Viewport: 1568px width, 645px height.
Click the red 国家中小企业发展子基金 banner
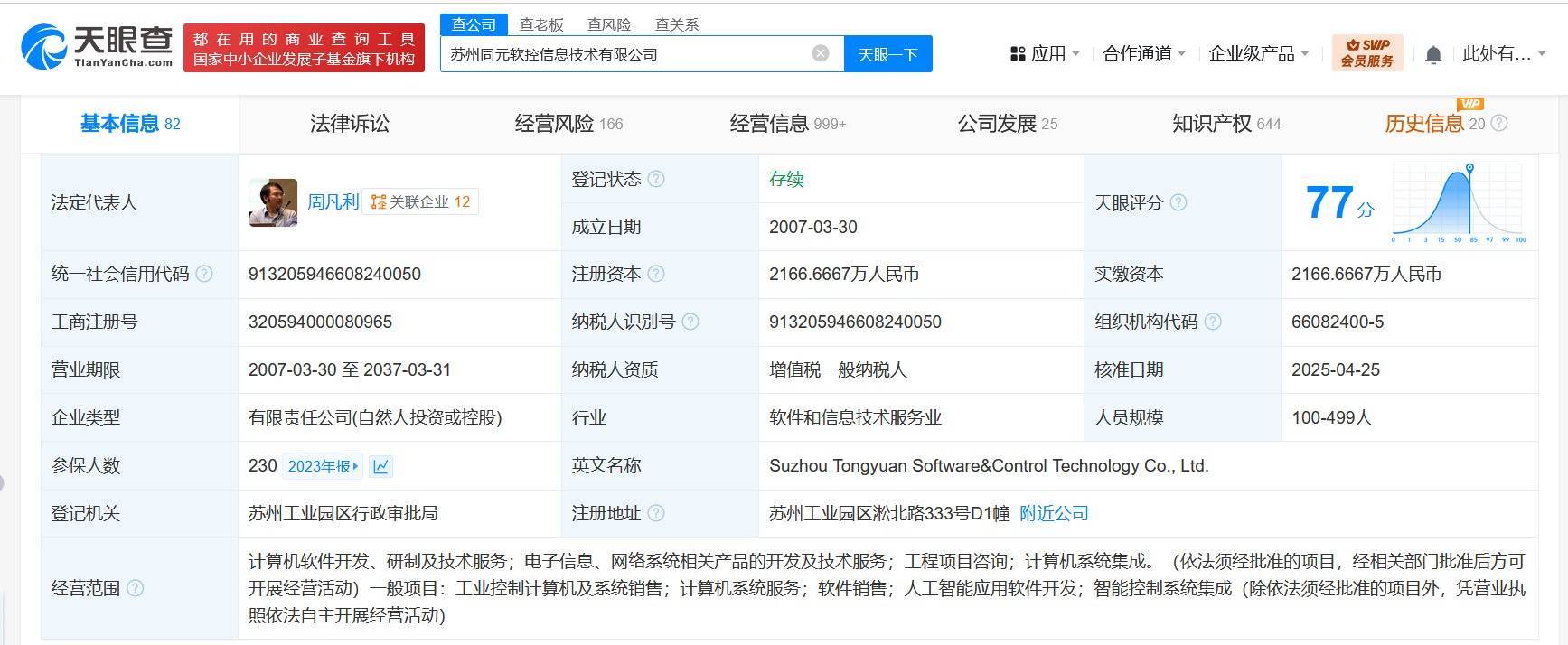(x=304, y=48)
